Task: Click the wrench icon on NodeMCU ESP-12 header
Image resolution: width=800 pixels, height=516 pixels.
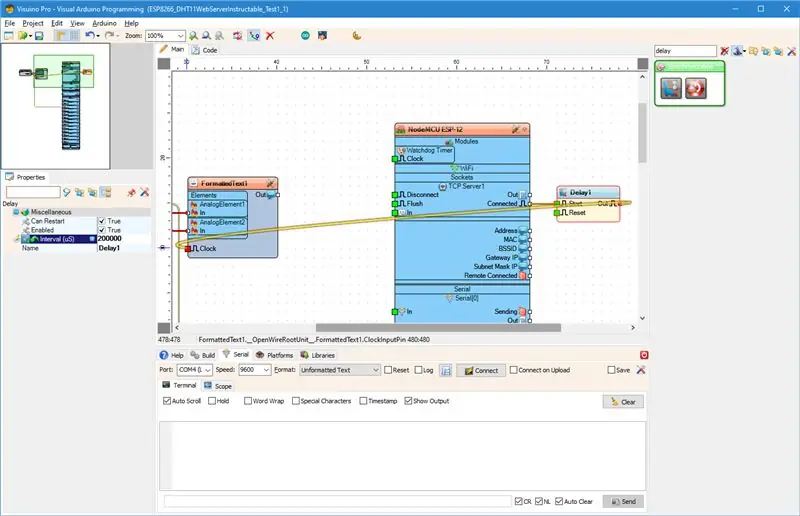Action: (515, 130)
